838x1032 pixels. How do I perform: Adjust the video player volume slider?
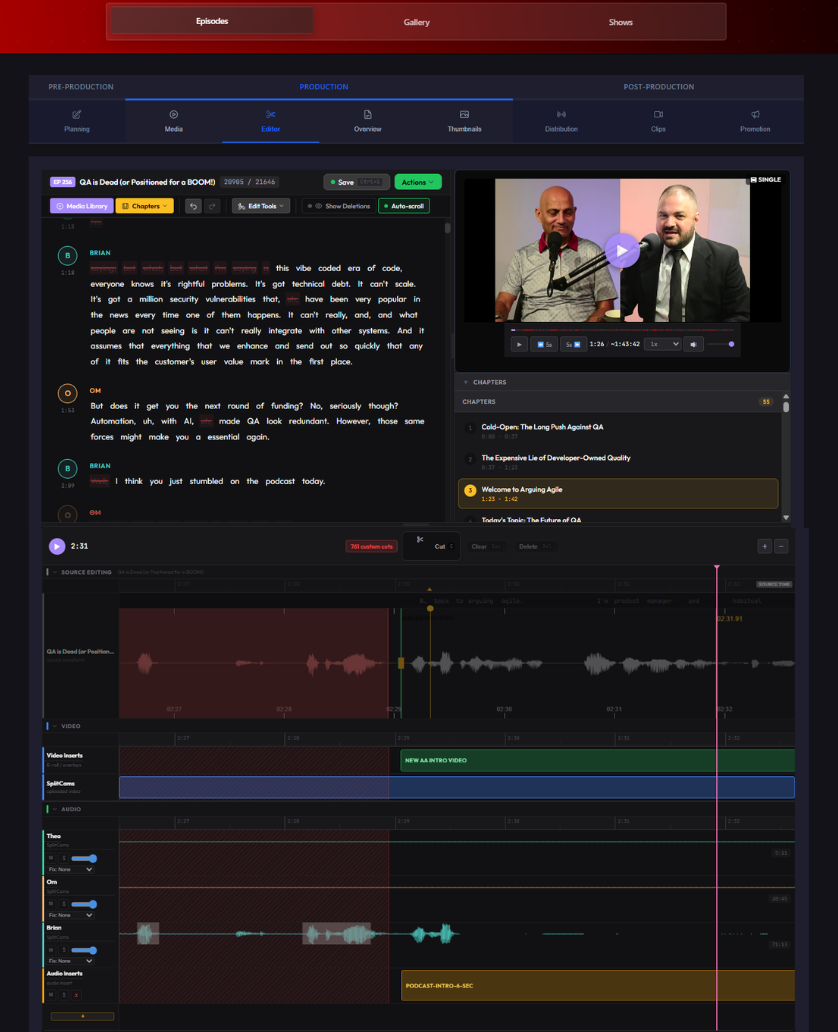tap(720, 344)
